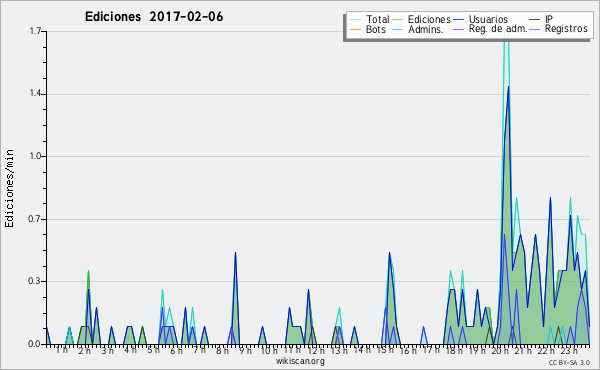Click the y-axis value 0.0
Image resolution: width=600 pixels, height=370 pixels.
[x=35, y=344]
